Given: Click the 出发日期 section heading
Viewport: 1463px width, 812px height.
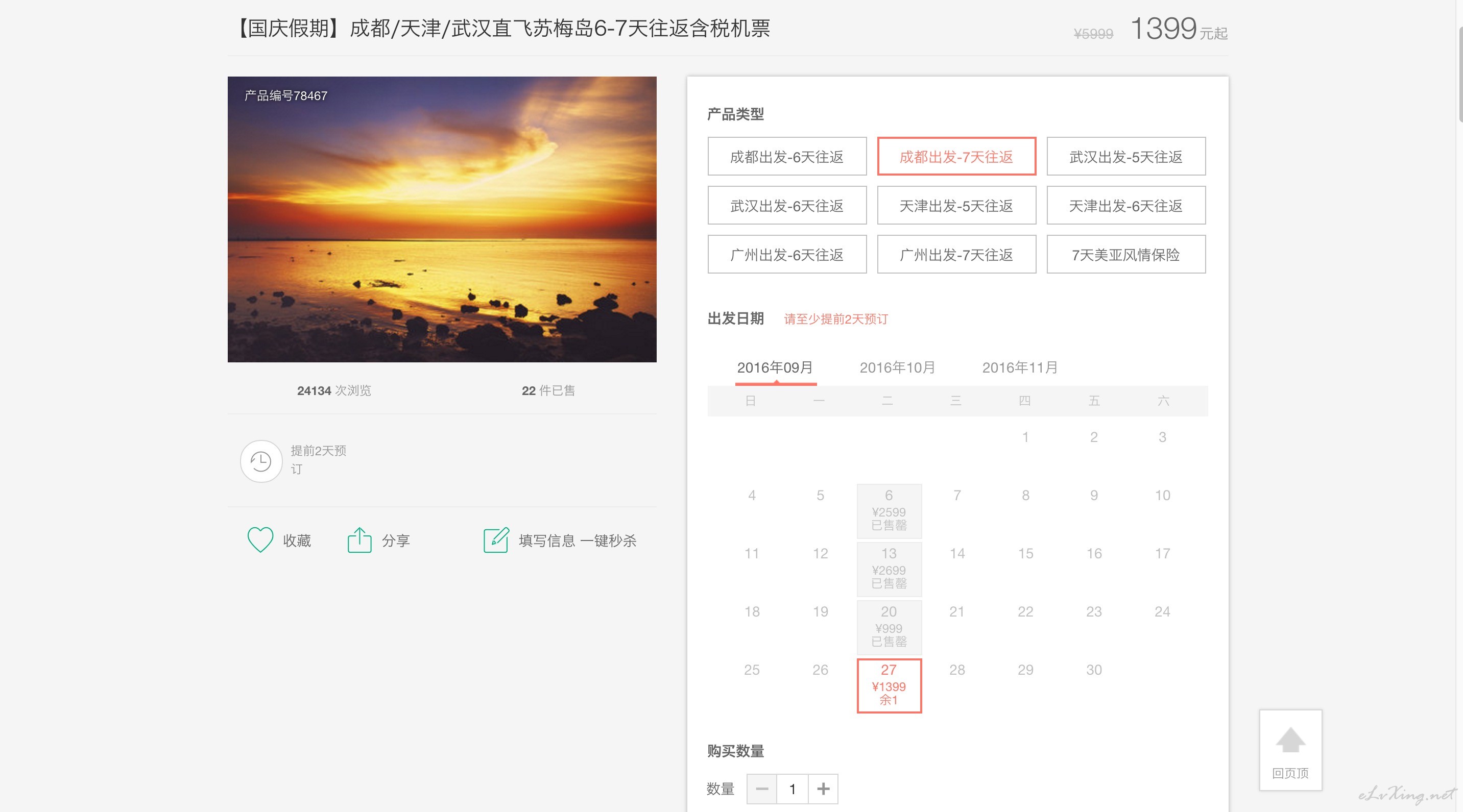Looking at the screenshot, I should pyautogui.click(x=735, y=318).
